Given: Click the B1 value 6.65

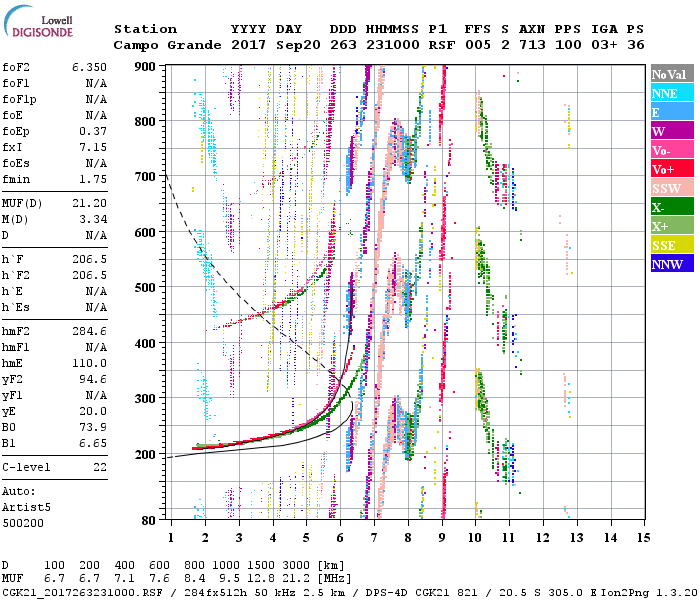Looking at the screenshot, I should click(93, 443).
